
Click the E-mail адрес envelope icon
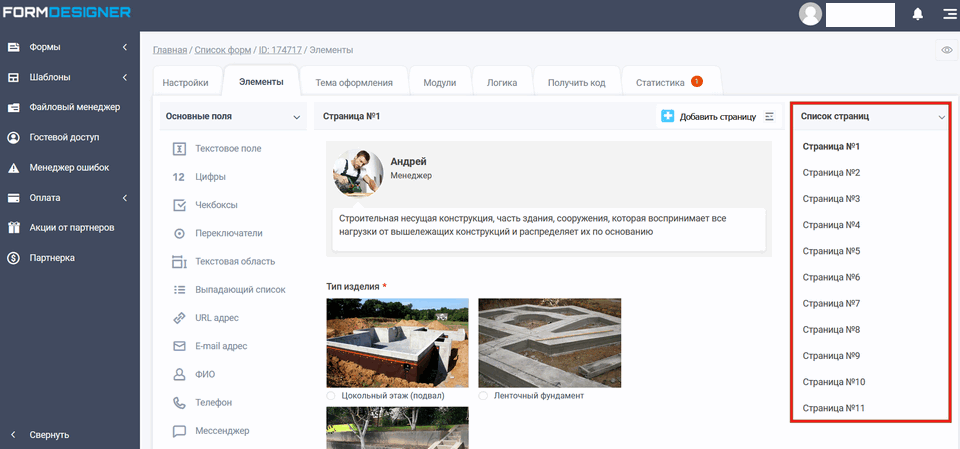coord(179,346)
